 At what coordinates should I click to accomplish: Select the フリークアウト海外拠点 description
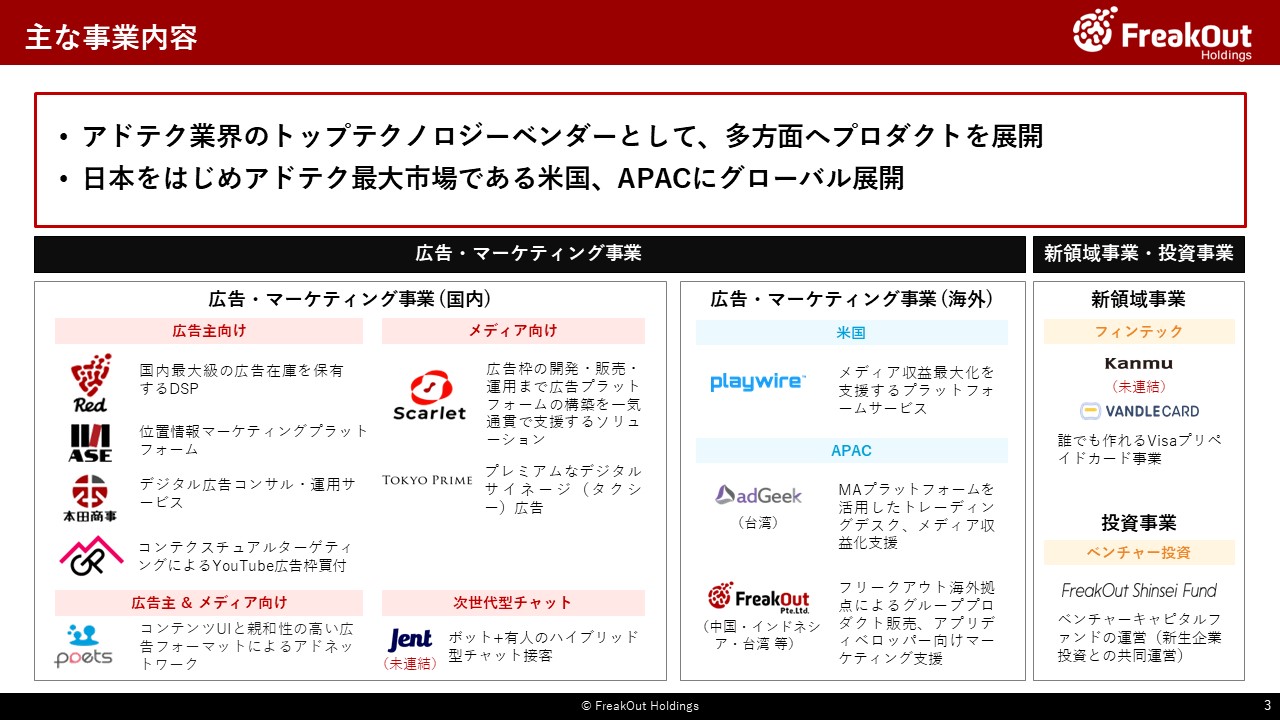[x=917, y=623]
